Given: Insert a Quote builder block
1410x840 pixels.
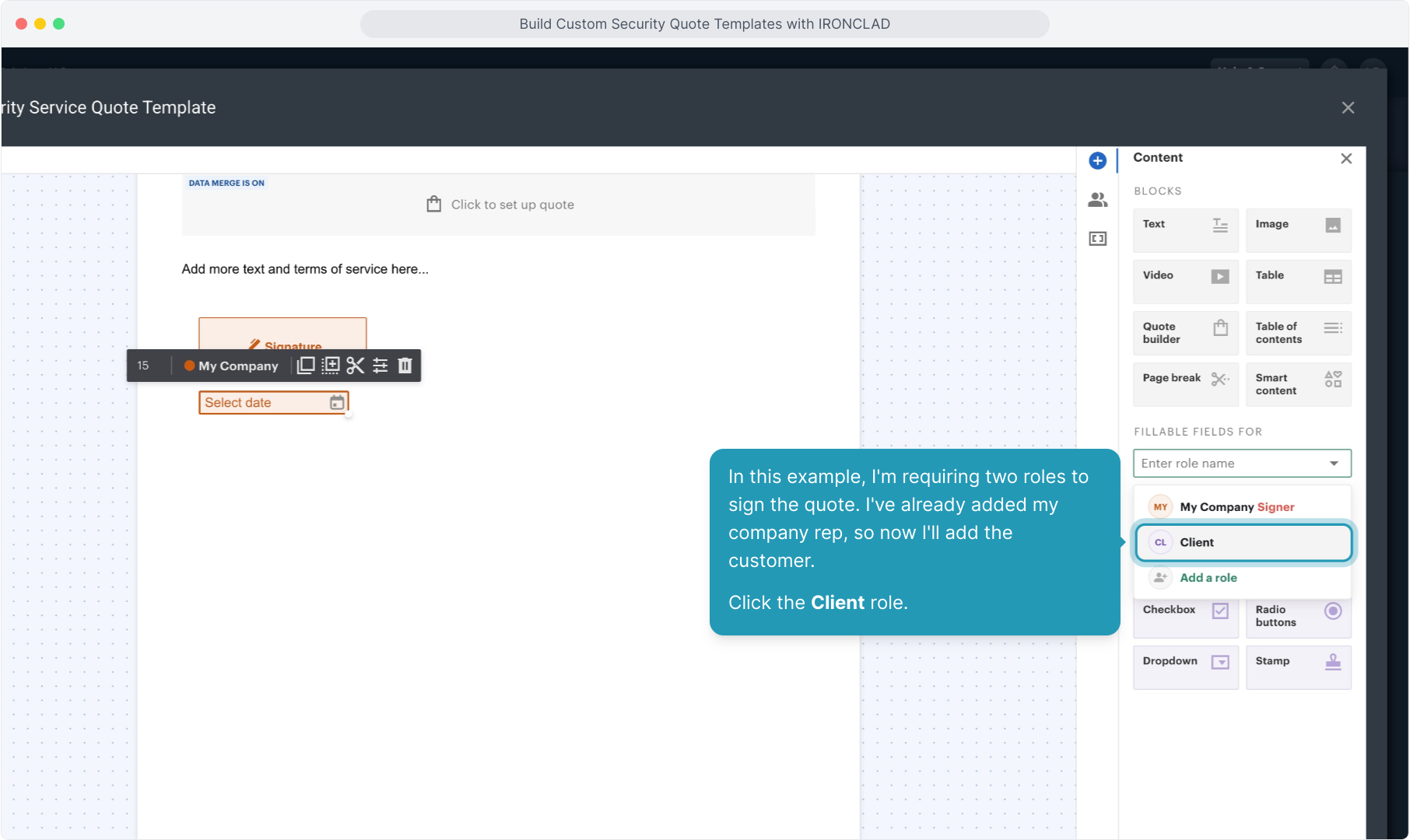Looking at the screenshot, I should 1184,333.
